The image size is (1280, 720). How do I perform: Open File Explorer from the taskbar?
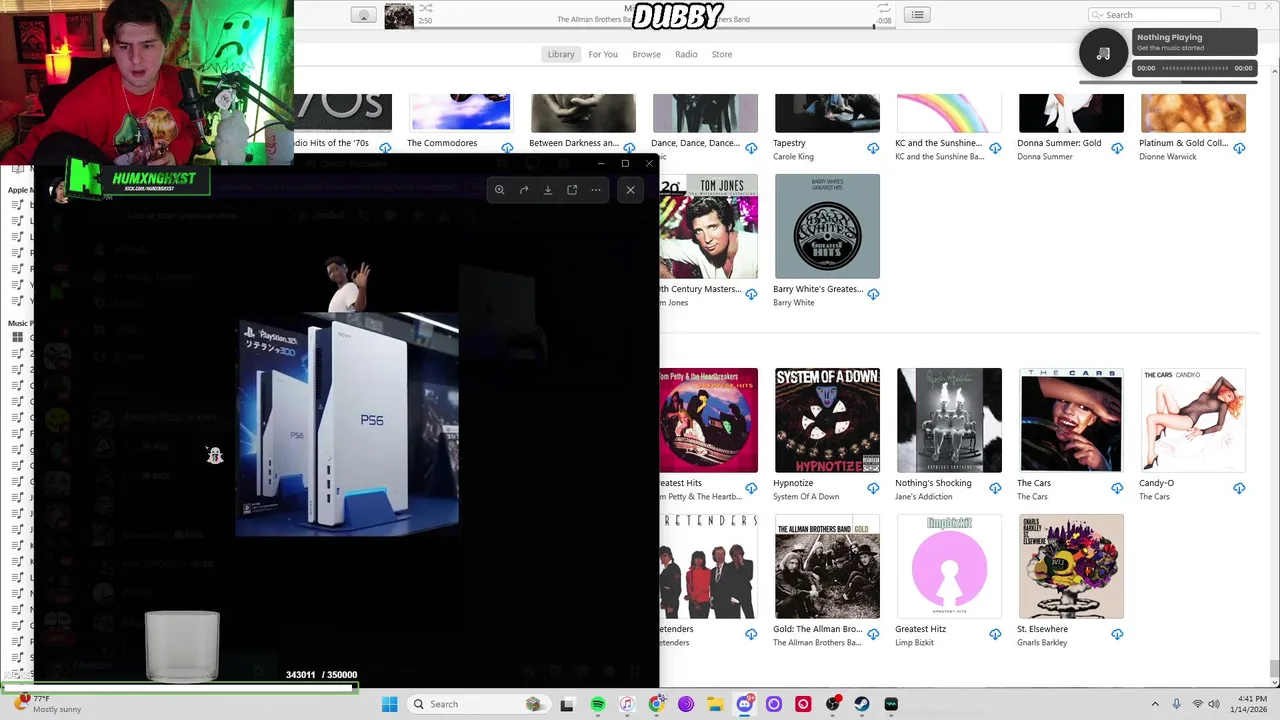pyautogui.click(x=715, y=704)
